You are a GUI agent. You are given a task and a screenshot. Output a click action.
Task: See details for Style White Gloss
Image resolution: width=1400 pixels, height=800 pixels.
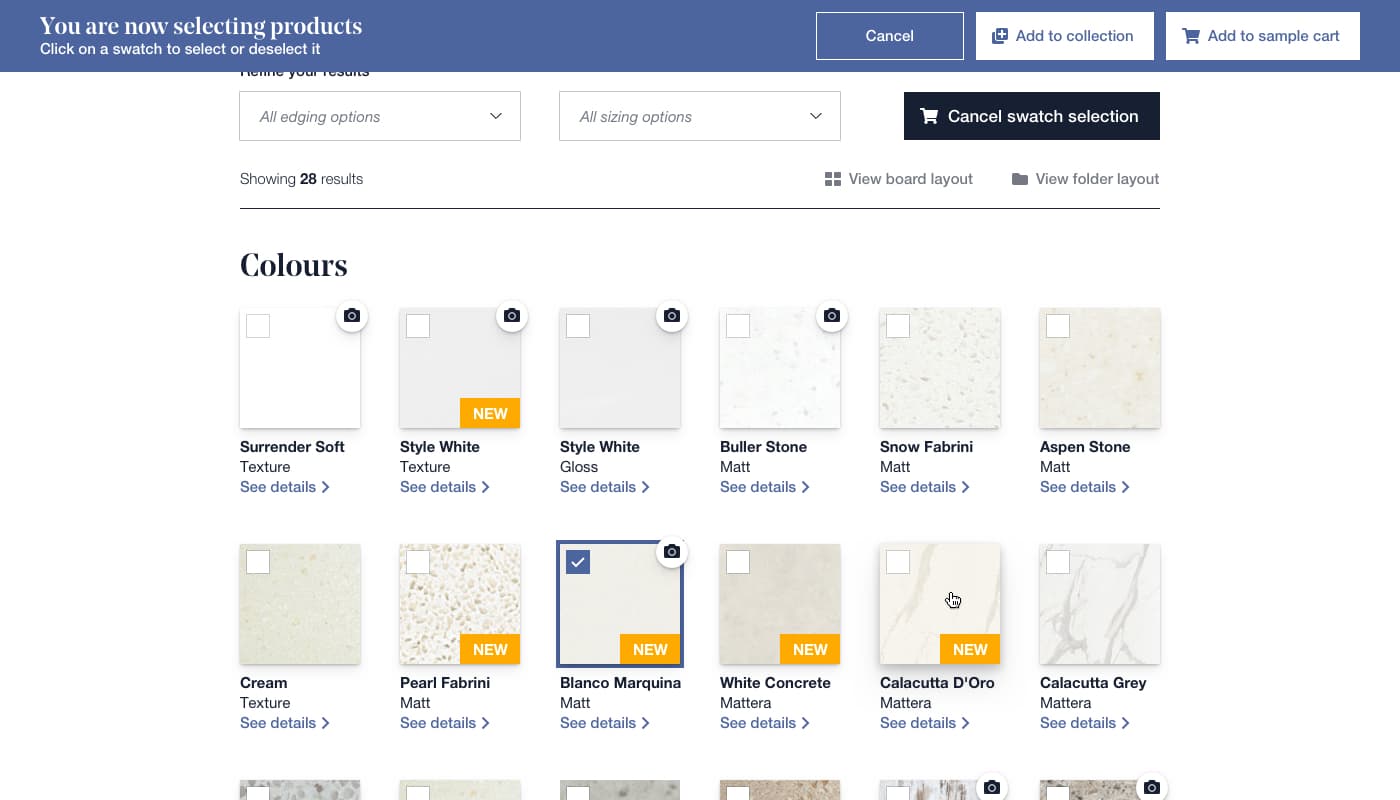click(x=605, y=487)
